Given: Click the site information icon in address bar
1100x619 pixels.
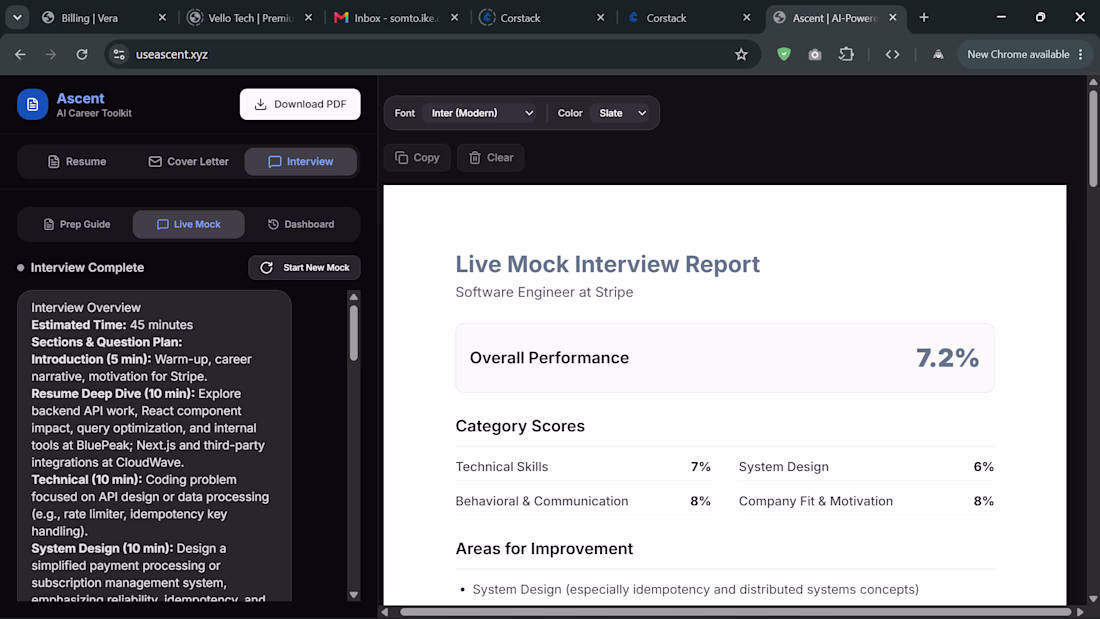Looking at the screenshot, I should pyautogui.click(x=119, y=54).
